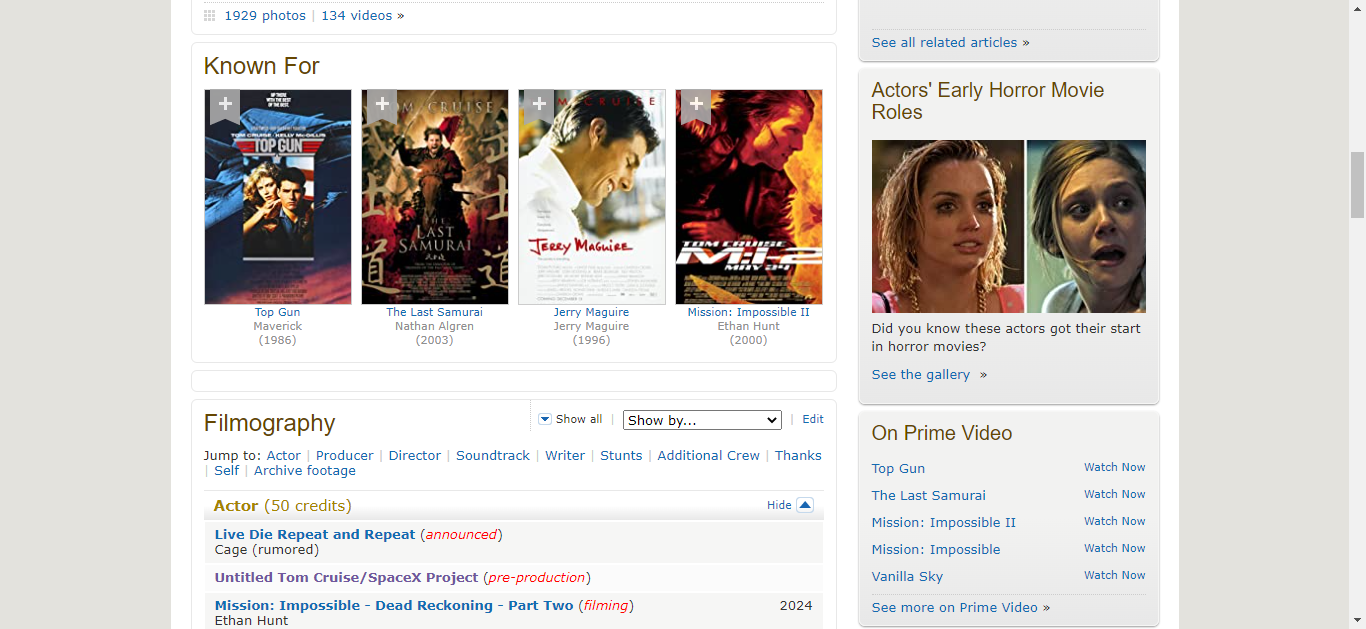This screenshot has width=1366, height=629.
Task: Open Mission: Impossible in Prime Video list
Action: 936,550
